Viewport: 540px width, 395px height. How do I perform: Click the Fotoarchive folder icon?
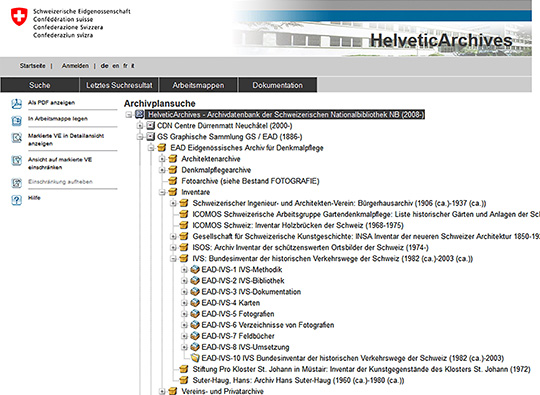173,181
